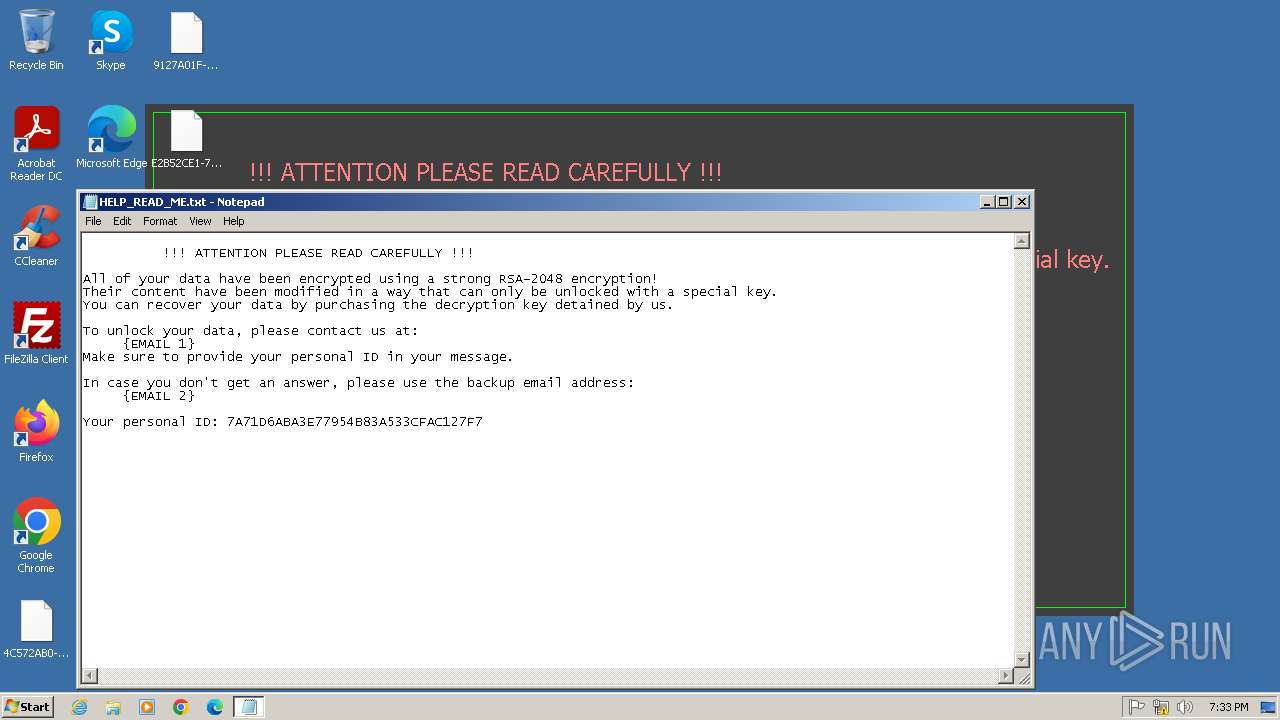The width and height of the screenshot is (1280, 720).
Task: Select the Notepad taskbar button
Action: (x=249, y=707)
